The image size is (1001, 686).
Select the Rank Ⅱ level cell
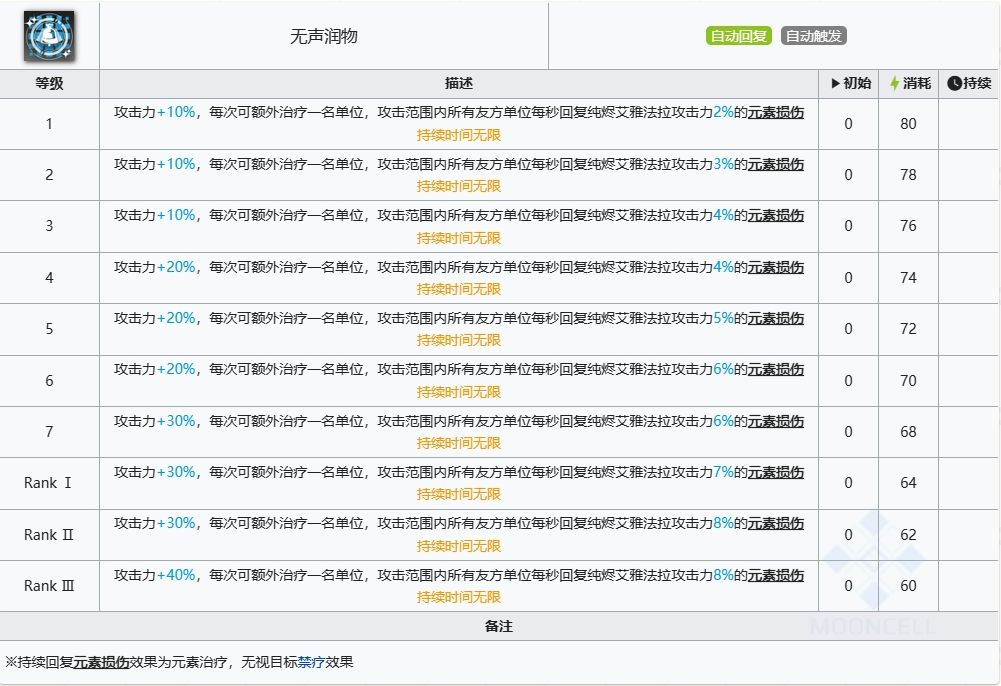[x=49, y=535]
